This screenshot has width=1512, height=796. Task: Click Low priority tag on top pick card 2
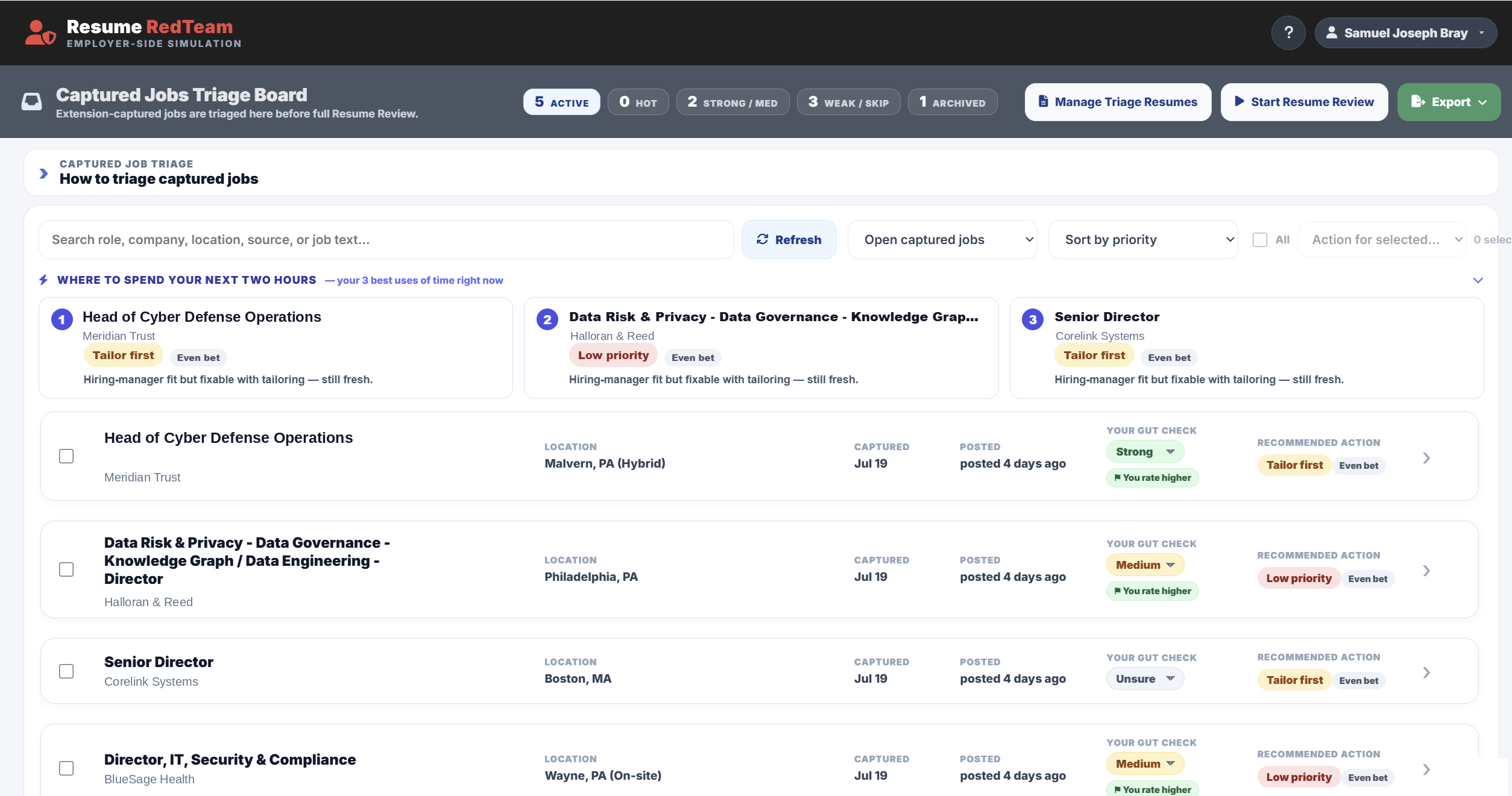coord(613,356)
